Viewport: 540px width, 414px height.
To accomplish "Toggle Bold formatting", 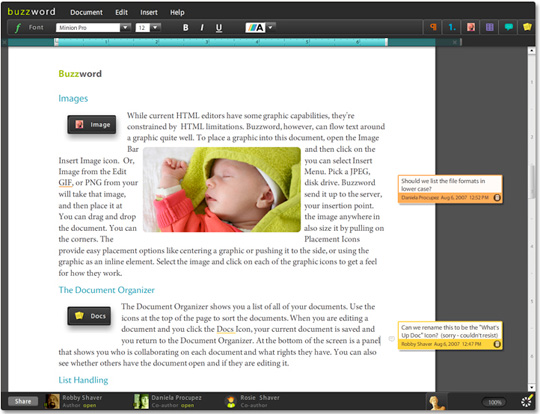I will 186,28.
